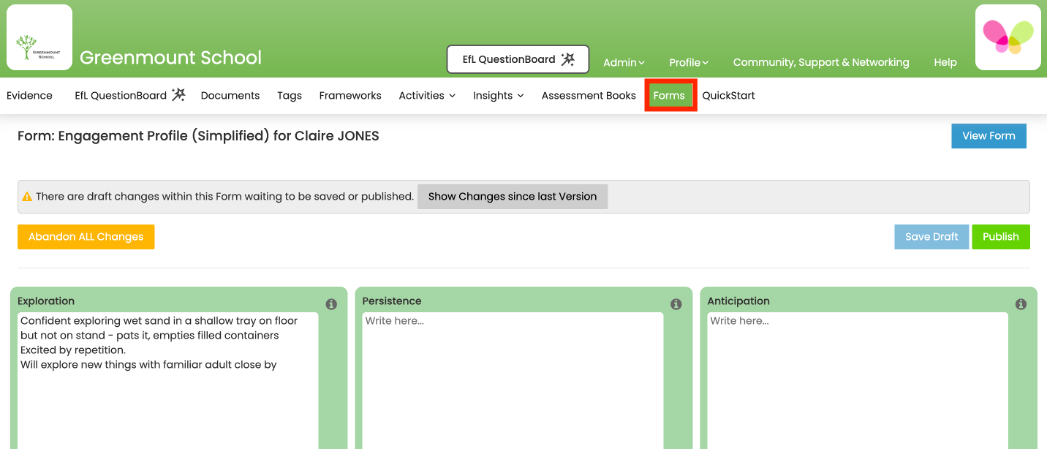Open the Frameworks tab
1048x450 pixels.
(x=350, y=96)
